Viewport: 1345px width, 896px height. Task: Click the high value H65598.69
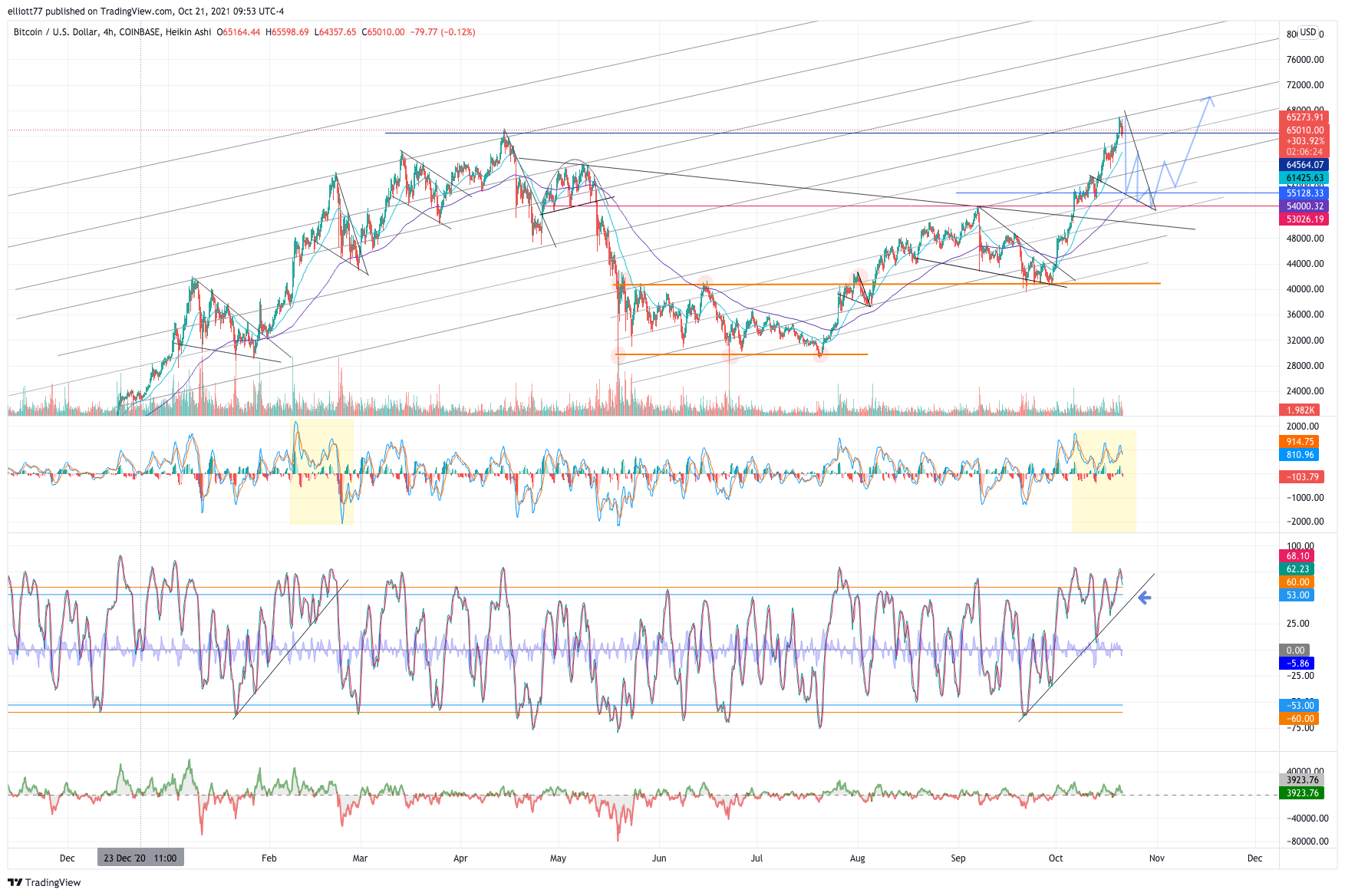click(x=288, y=32)
